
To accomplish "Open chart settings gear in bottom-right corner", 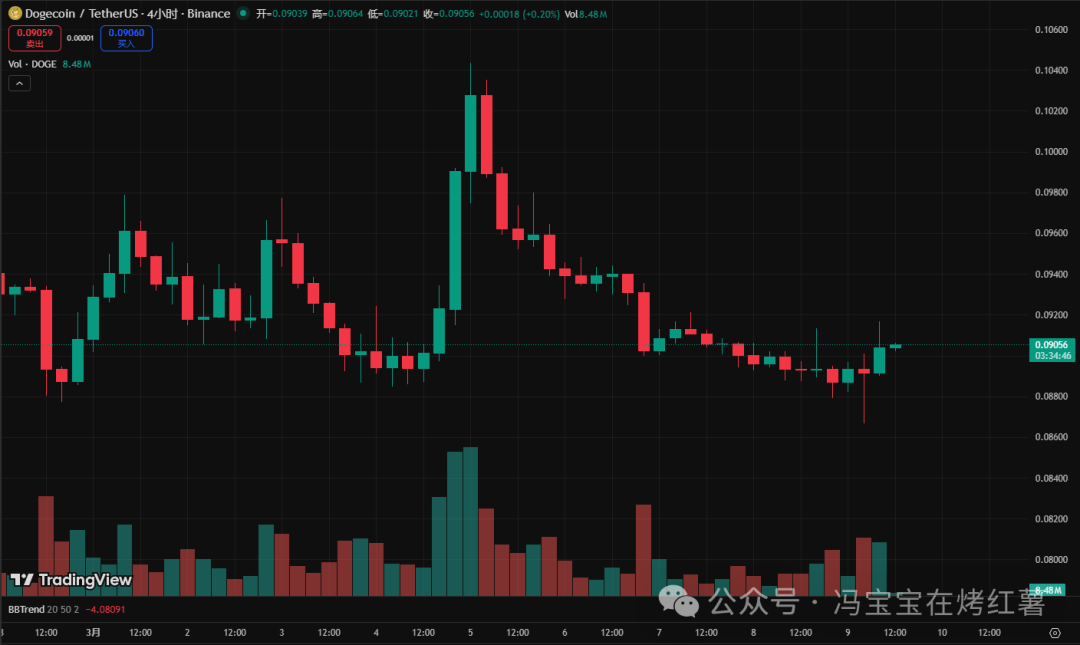I will (1054, 632).
